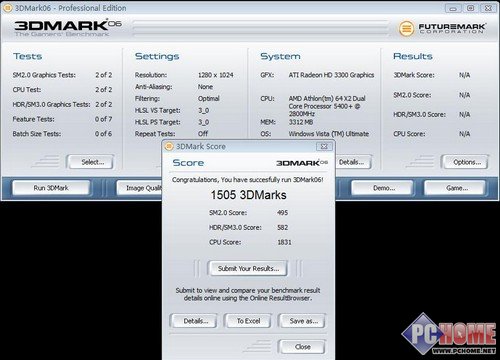Open Details... in the Score dialog
This screenshot has height=360, width=500.
[194, 321]
